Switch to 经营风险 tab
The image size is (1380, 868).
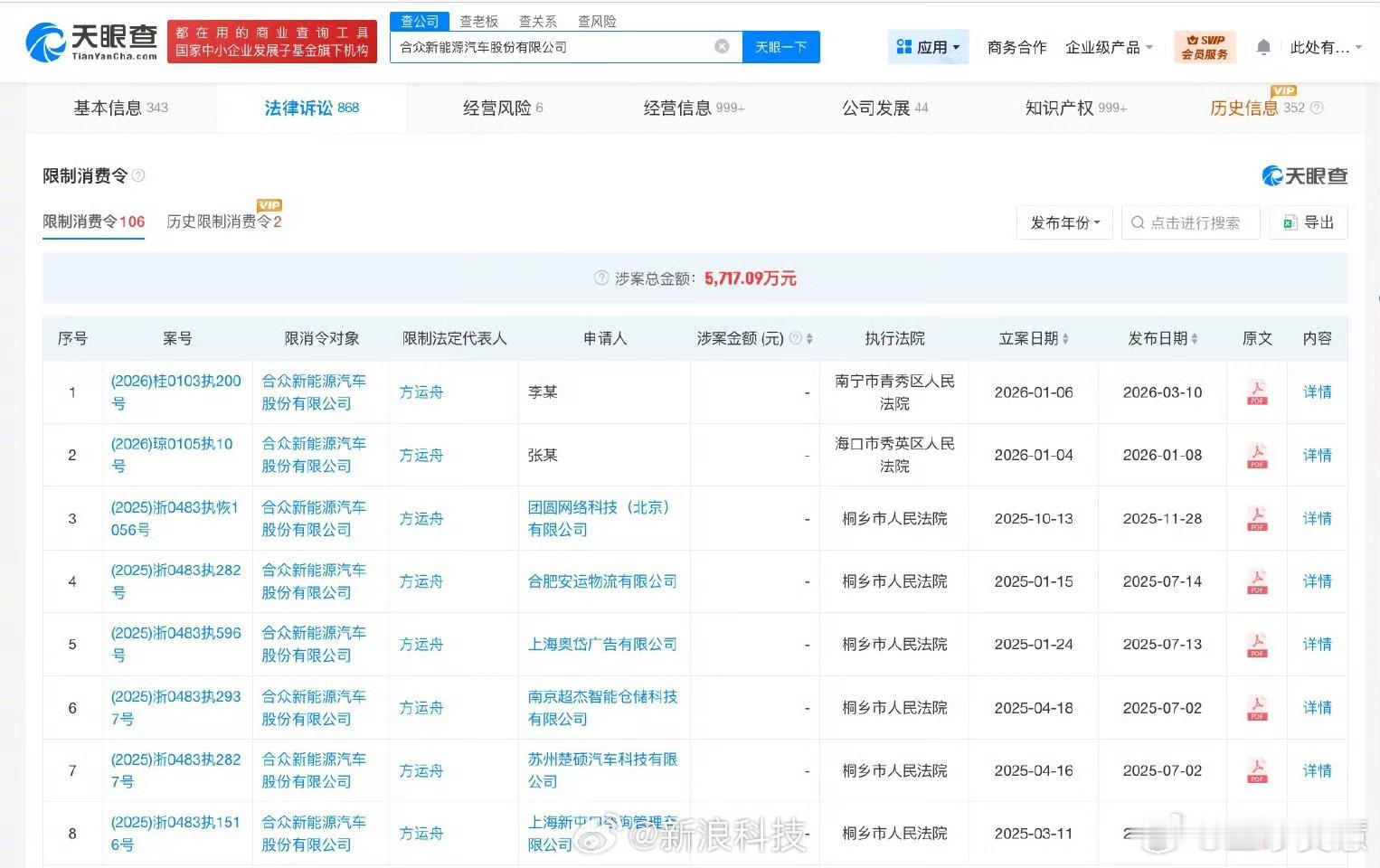pyautogui.click(x=502, y=108)
